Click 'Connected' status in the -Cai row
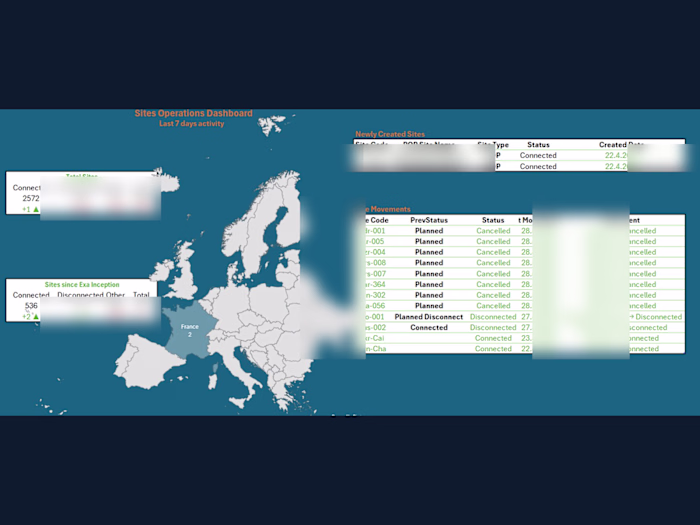Screen dimensions: 700x525 coord(493,338)
